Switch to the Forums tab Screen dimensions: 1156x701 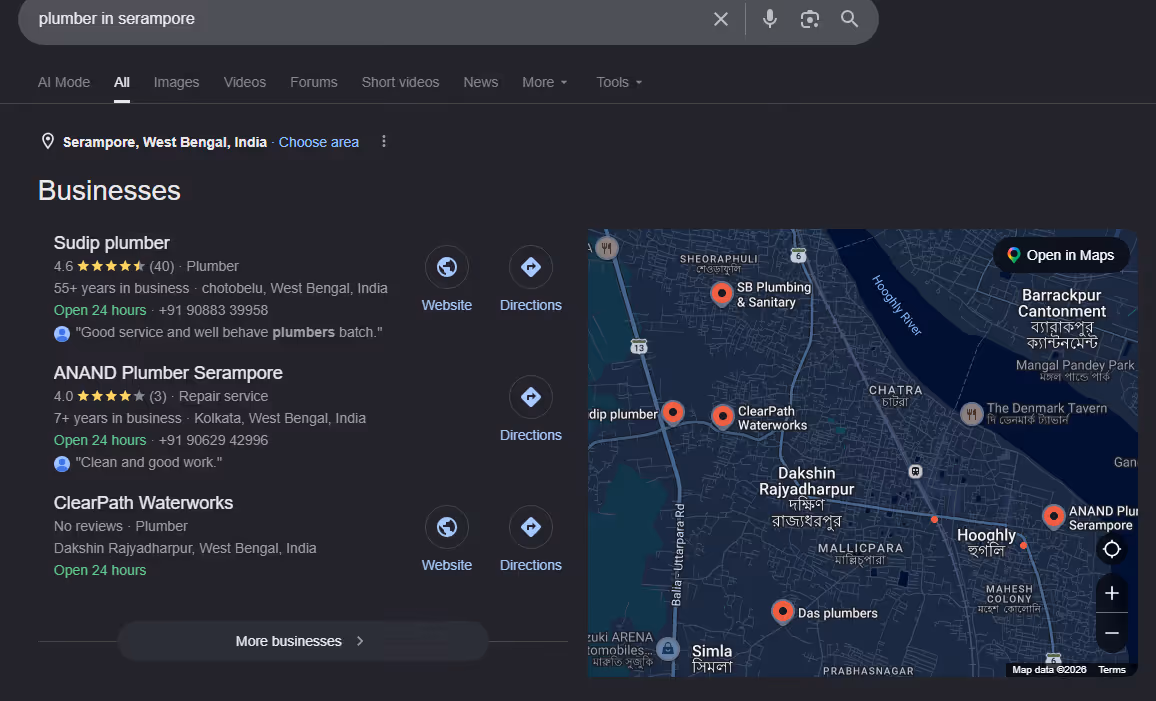[x=314, y=83]
